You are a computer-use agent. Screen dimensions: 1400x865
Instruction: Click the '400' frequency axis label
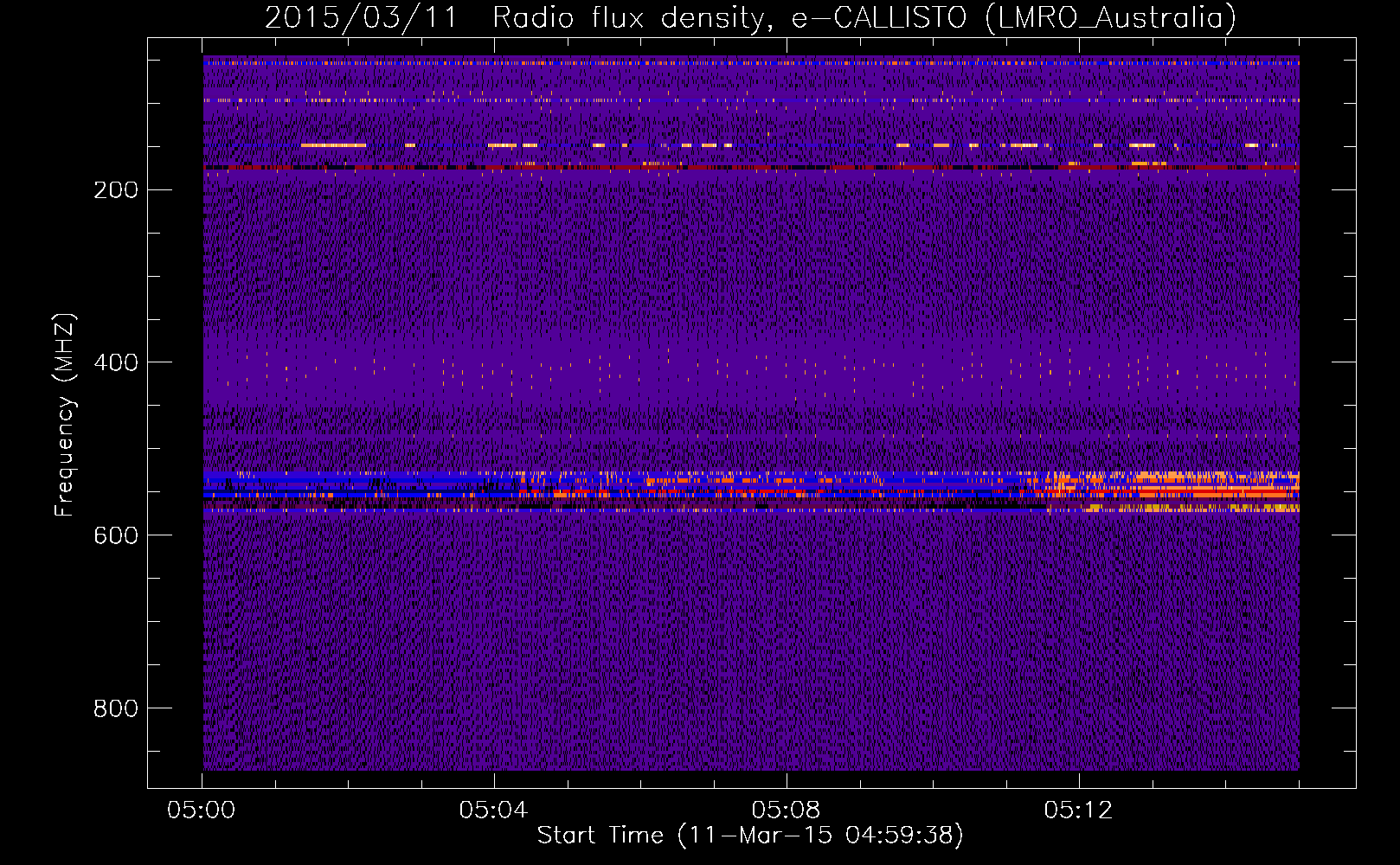[116, 363]
